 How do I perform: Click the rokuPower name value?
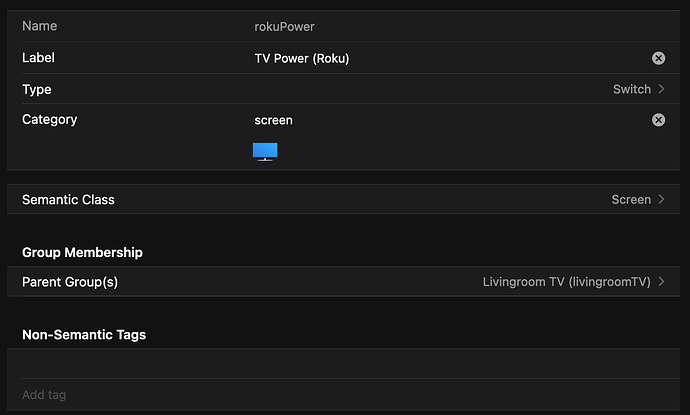point(284,27)
